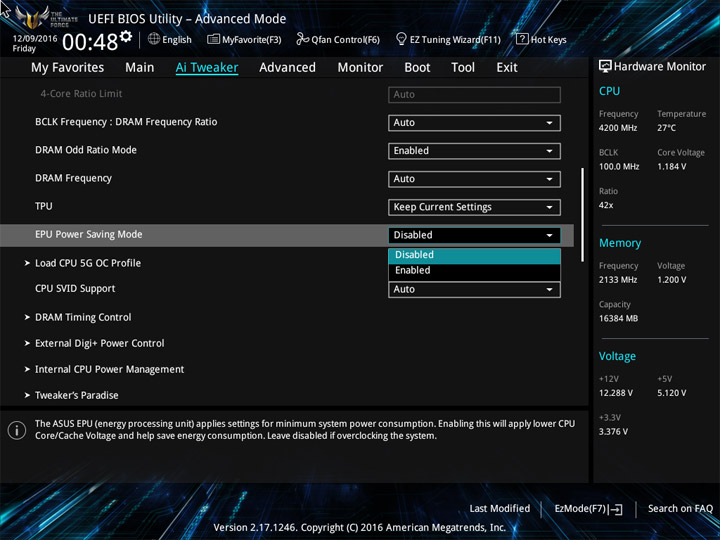Viewport: 720px width, 540px height.
Task: Click the CPU Frequency value 4200 MHz
Action: pos(618,128)
